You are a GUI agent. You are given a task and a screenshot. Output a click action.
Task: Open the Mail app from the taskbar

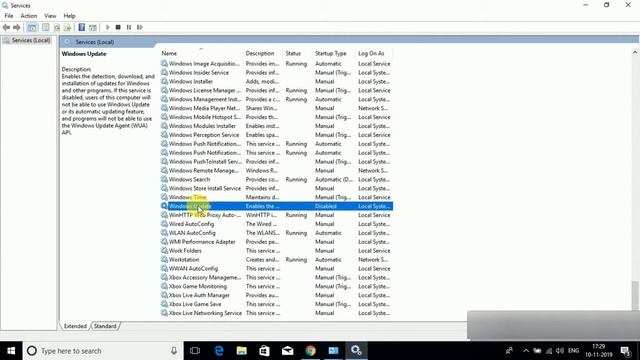click(x=288, y=351)
